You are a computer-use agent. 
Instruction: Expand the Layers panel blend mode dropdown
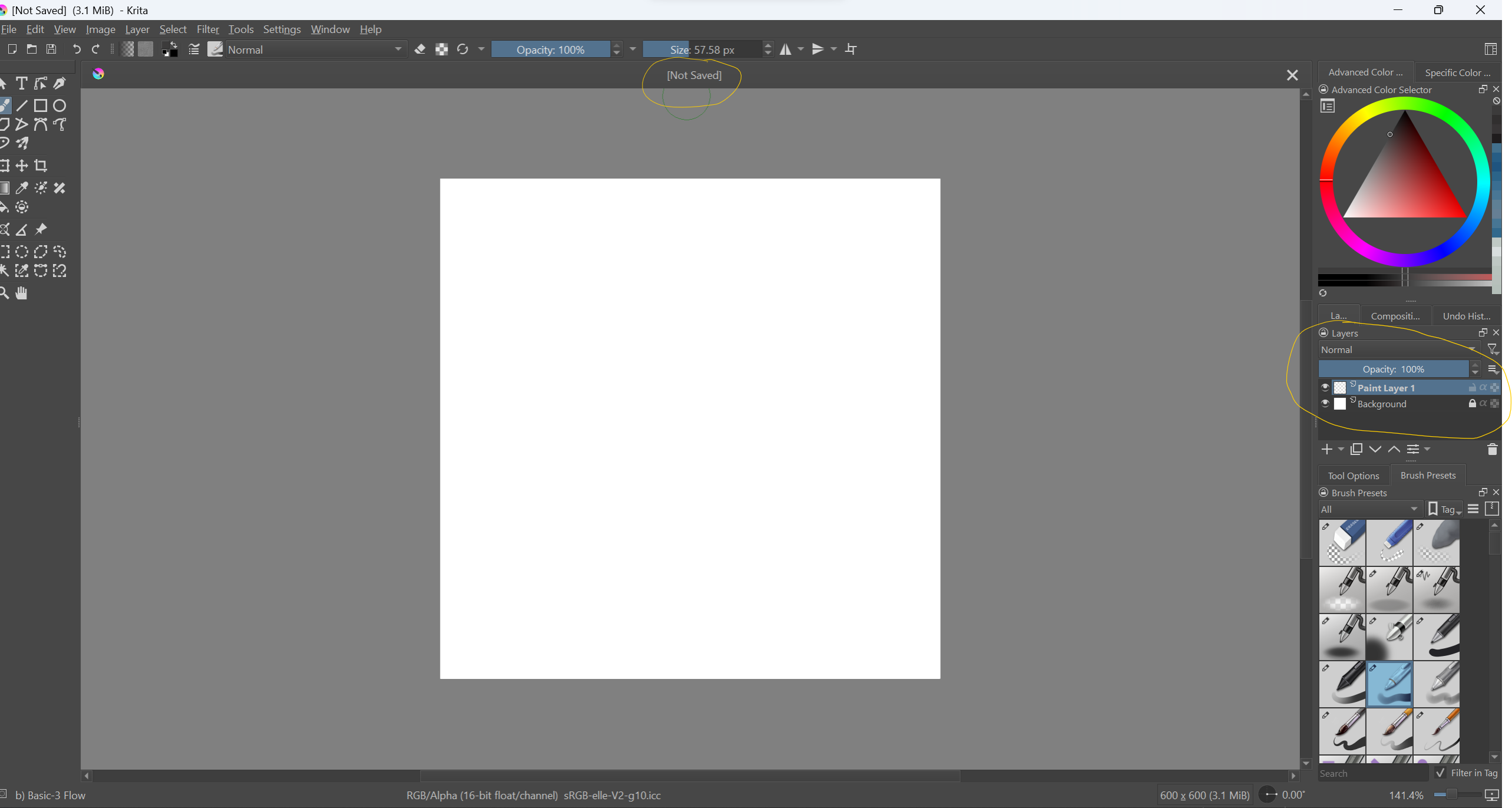click(1399, 349)
